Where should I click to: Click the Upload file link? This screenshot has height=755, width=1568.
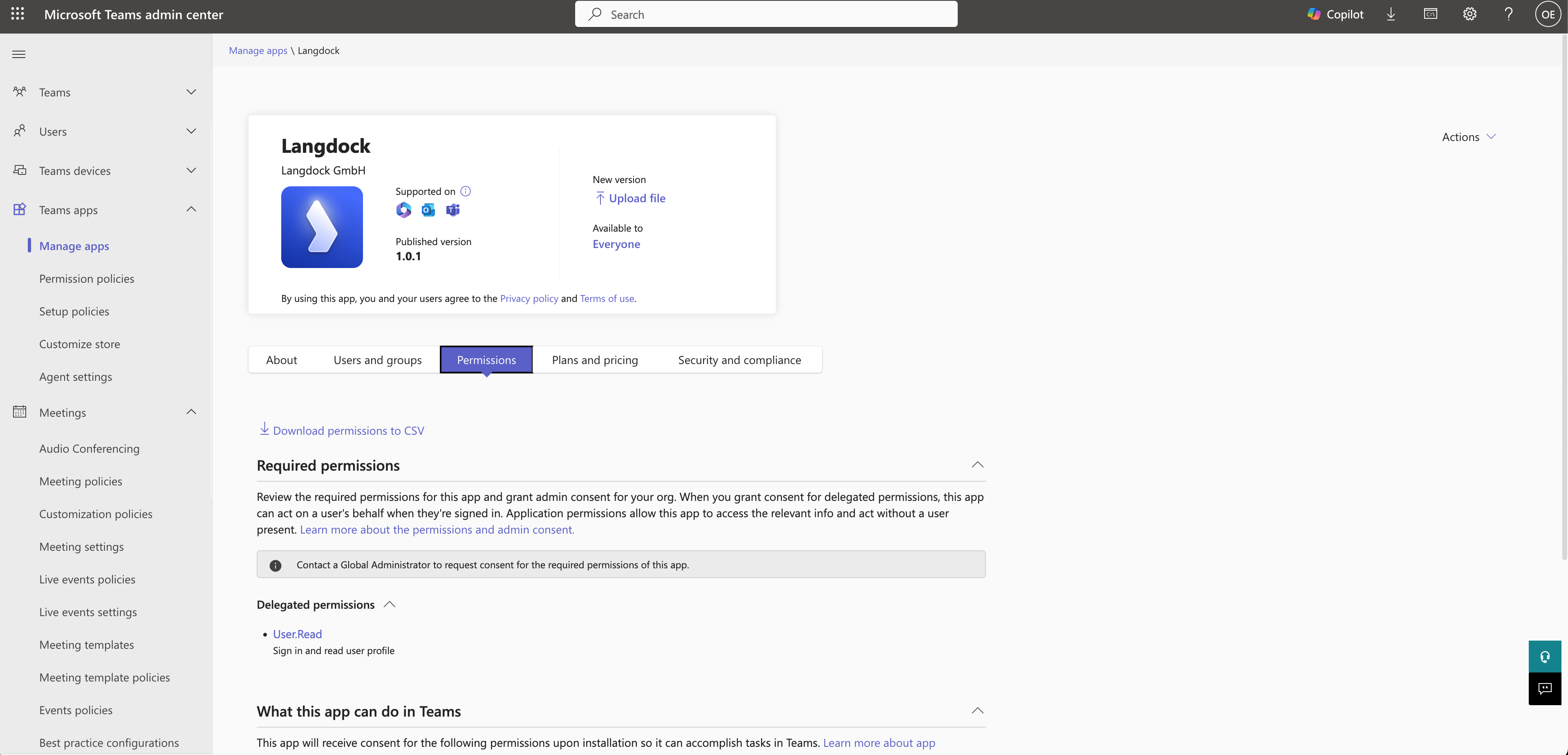click(x=636, y=198)
